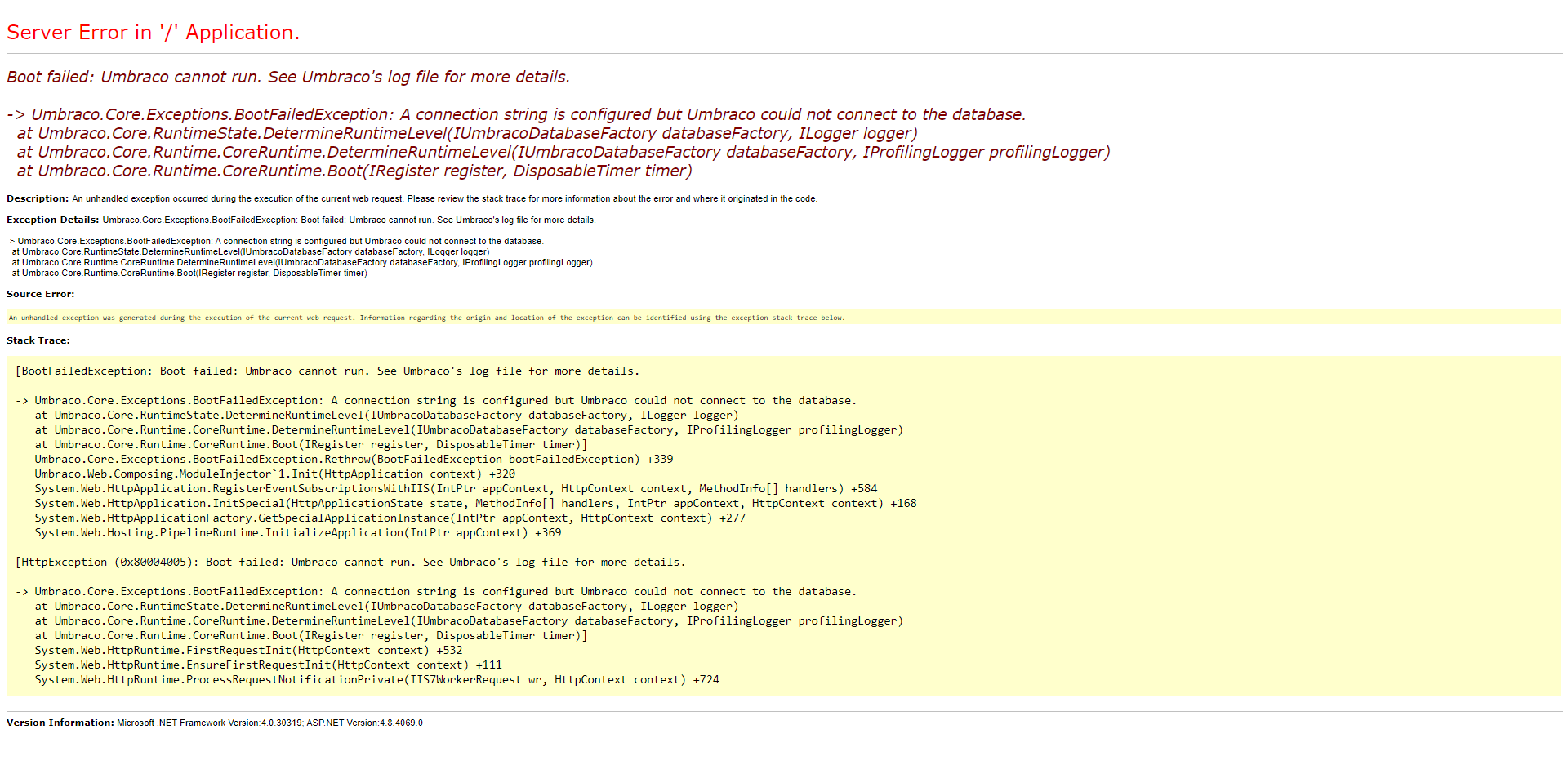Click the ModuleInjector`1.Init +320 line
The height and width of the screenshot is (765, 1568).
[275, 474]
